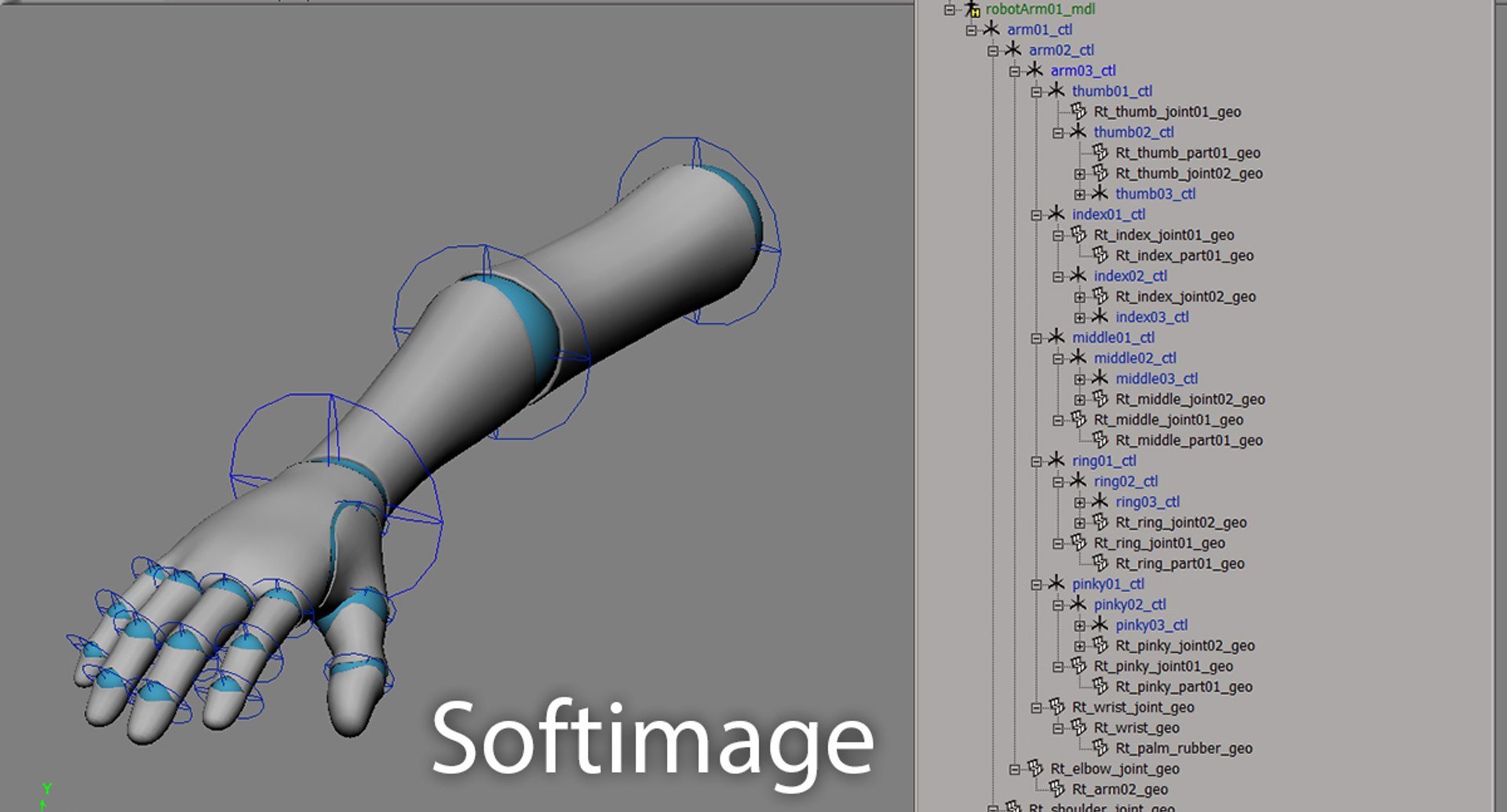
Task: Select the Rt_arm02_geo label
Action: pyautogui.click(x=1120, y=788)
